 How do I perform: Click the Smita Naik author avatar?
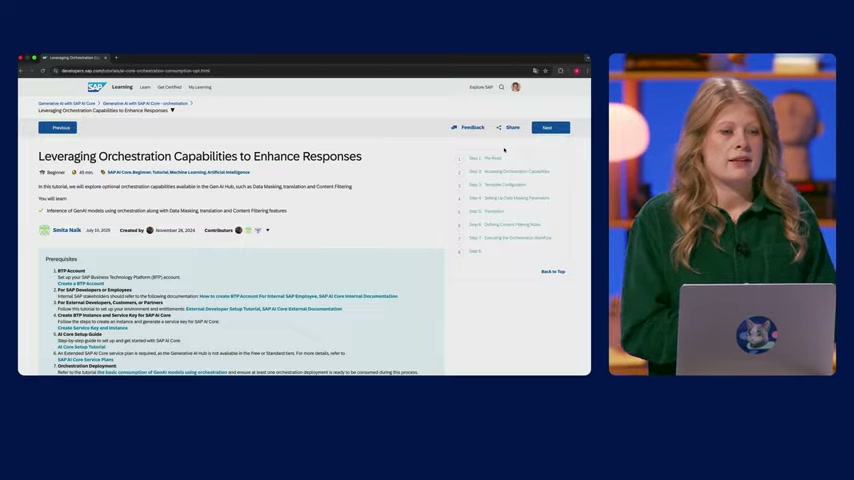click(44, 230)
